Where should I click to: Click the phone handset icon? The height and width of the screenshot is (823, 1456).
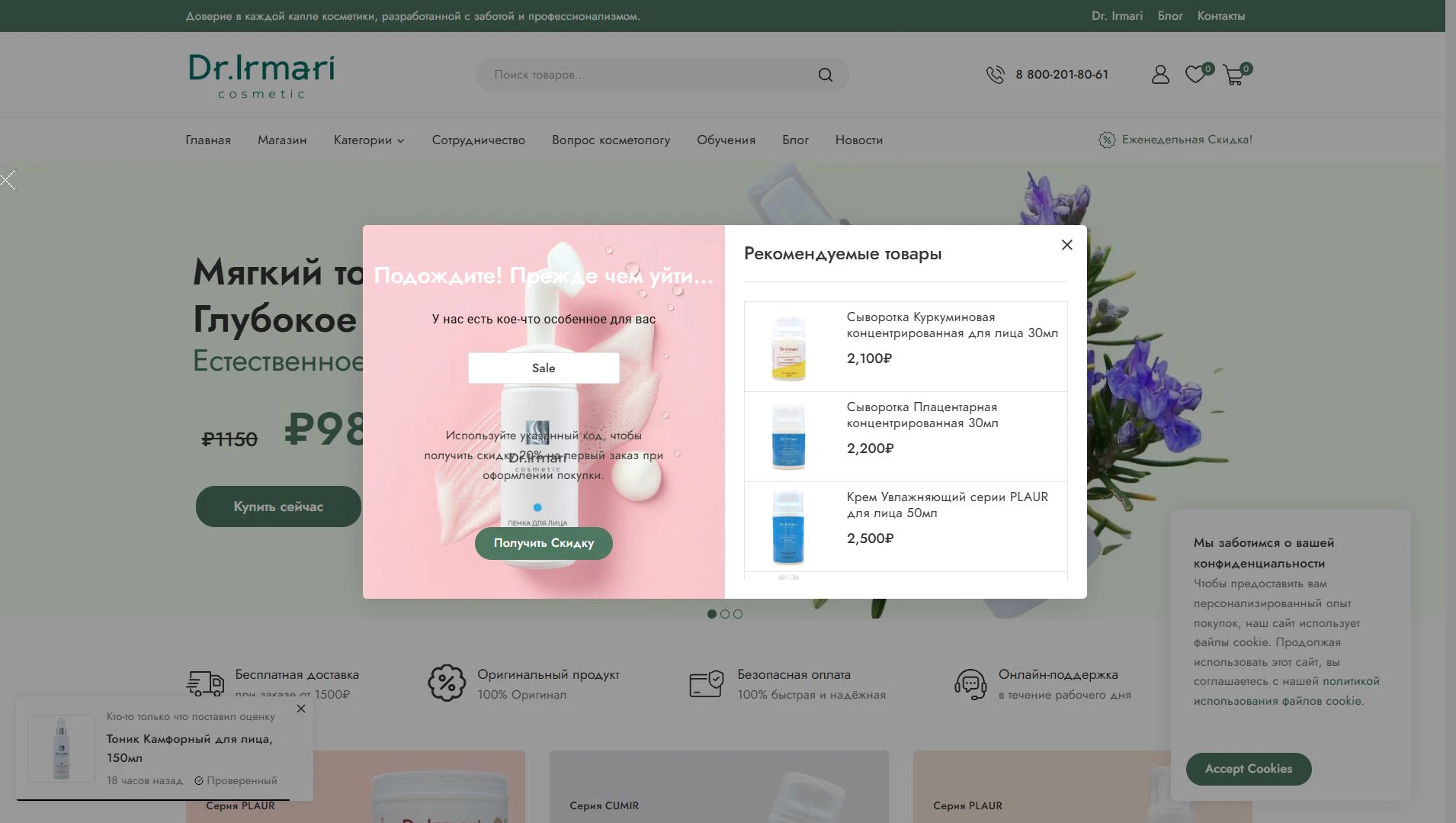point(995,74)
